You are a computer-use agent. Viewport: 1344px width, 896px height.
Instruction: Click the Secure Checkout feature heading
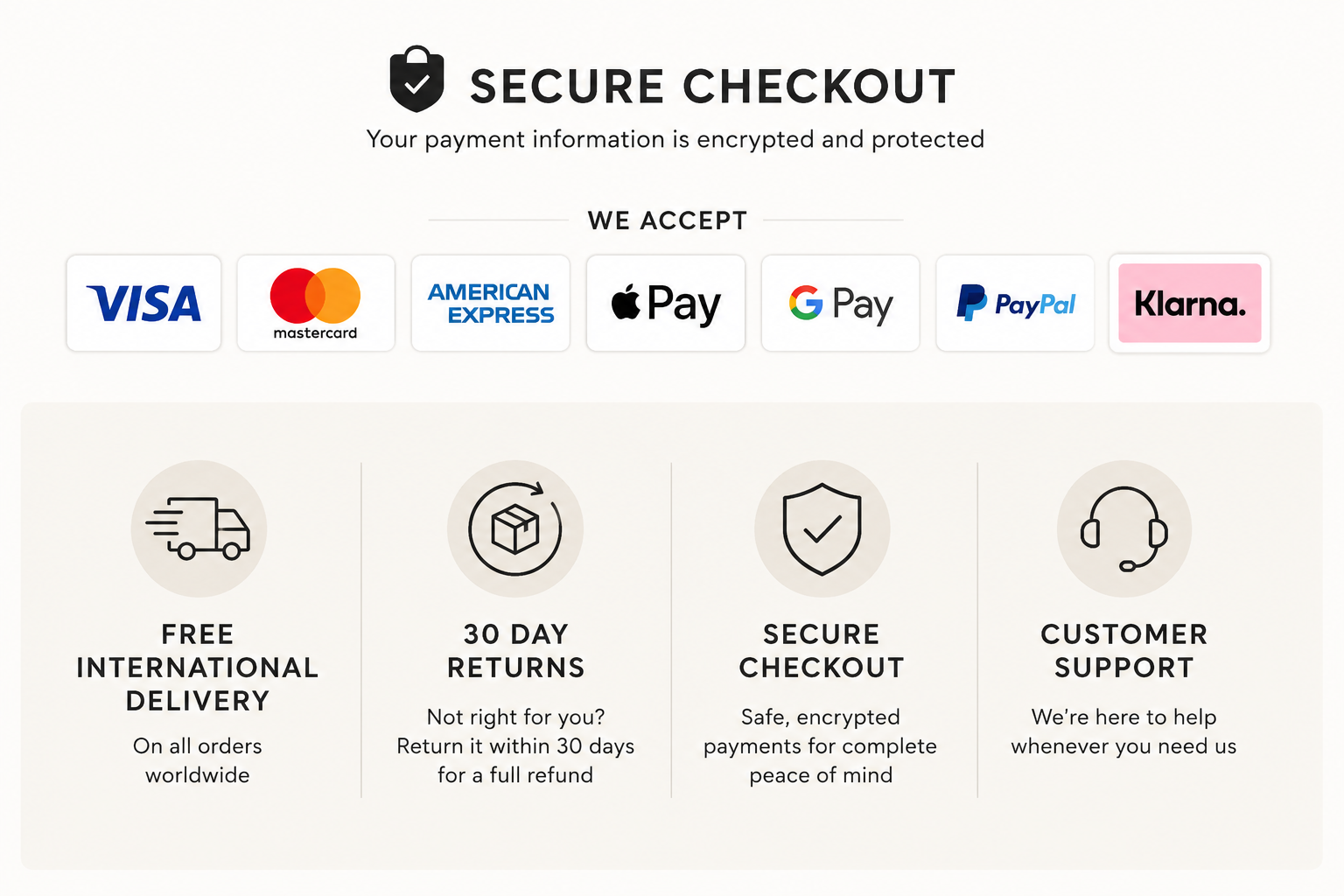click(822, 651)
